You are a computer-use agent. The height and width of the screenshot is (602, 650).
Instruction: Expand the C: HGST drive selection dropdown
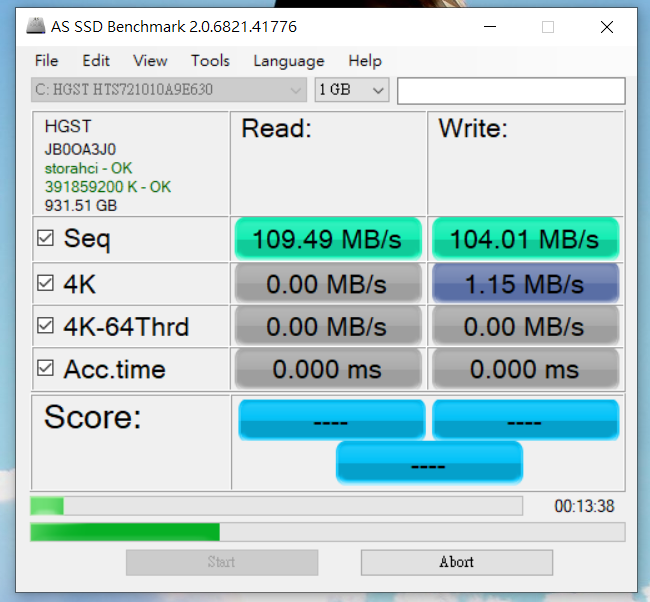pyautogui.click(x=169, y=90)
